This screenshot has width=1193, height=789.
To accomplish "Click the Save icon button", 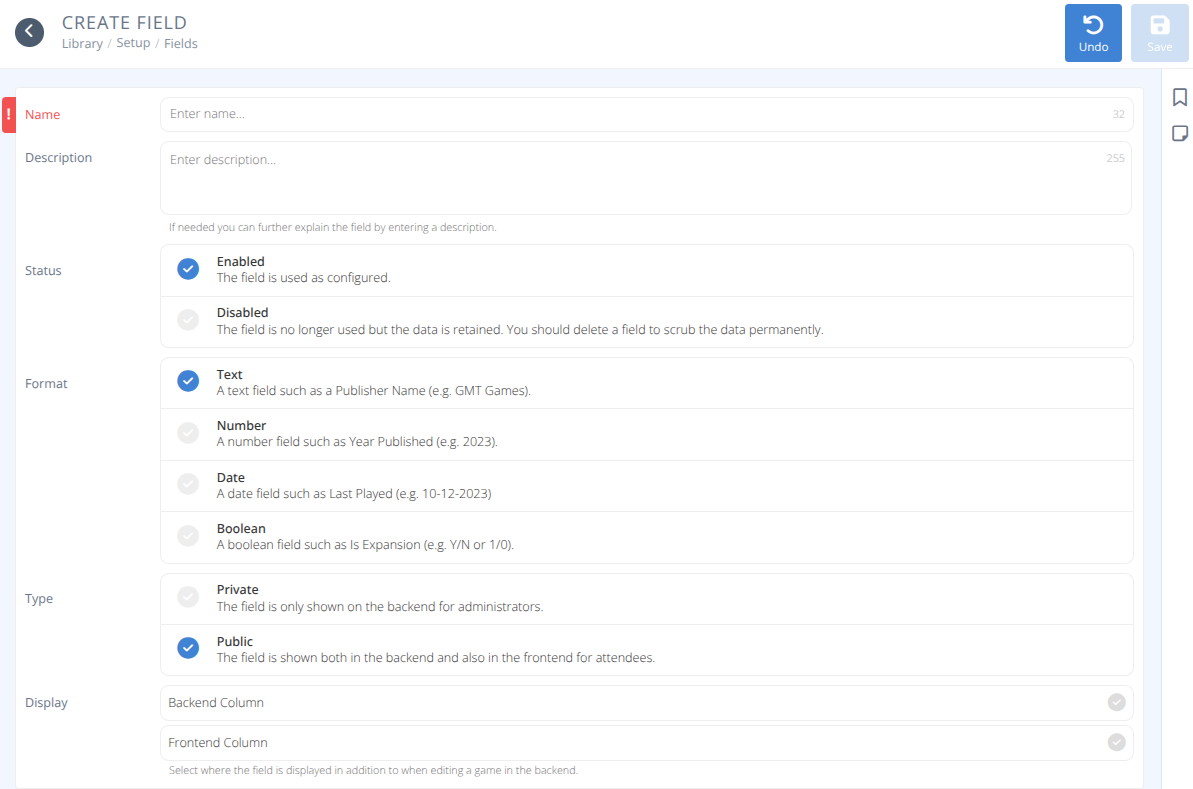I will (x=1159, y=33).
